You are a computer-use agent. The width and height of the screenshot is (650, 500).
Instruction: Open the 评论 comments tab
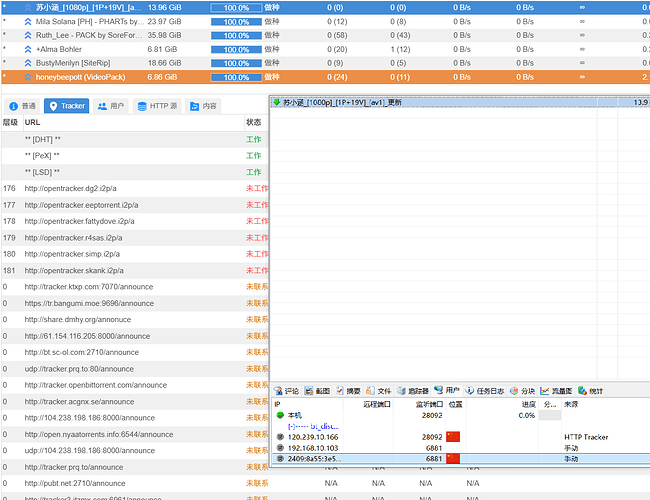pos(286,390)
